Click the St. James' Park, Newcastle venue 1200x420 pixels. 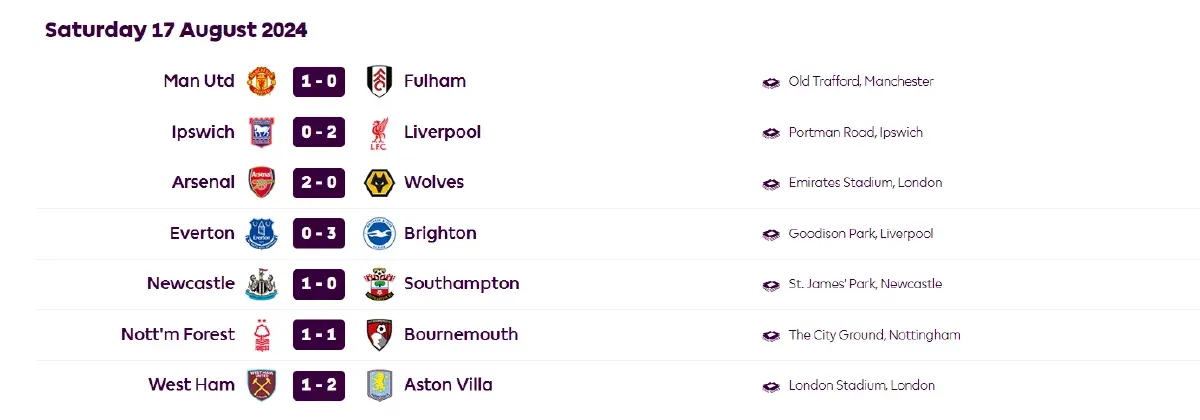865,284
